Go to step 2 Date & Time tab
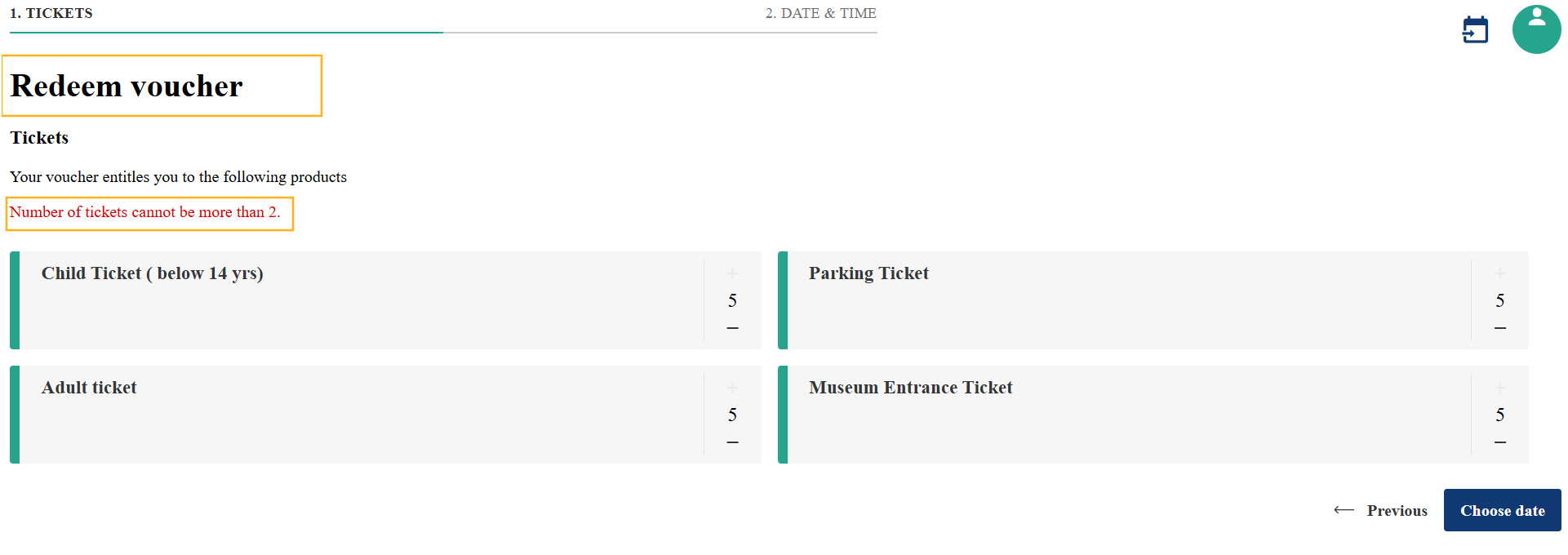 tap(820, 13)
